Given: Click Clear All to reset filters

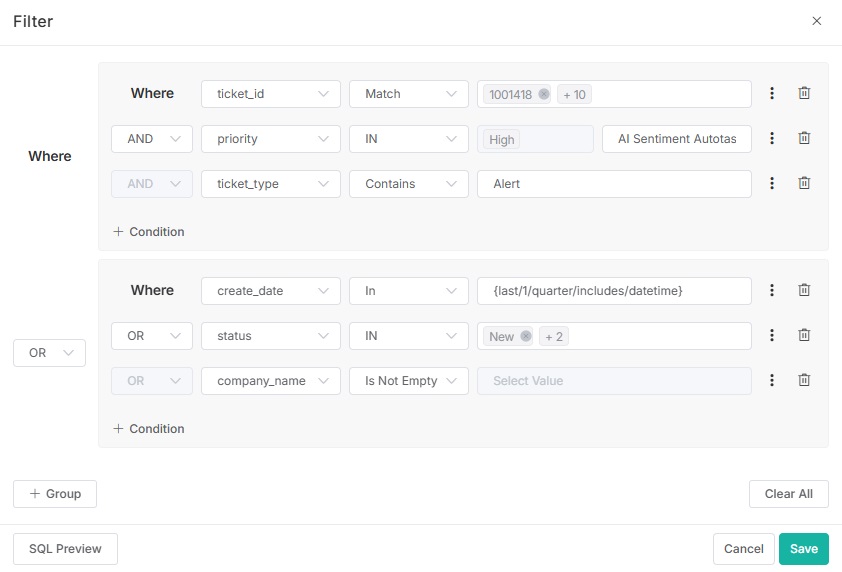Looking at the screenshot, I should coord(788,494).
